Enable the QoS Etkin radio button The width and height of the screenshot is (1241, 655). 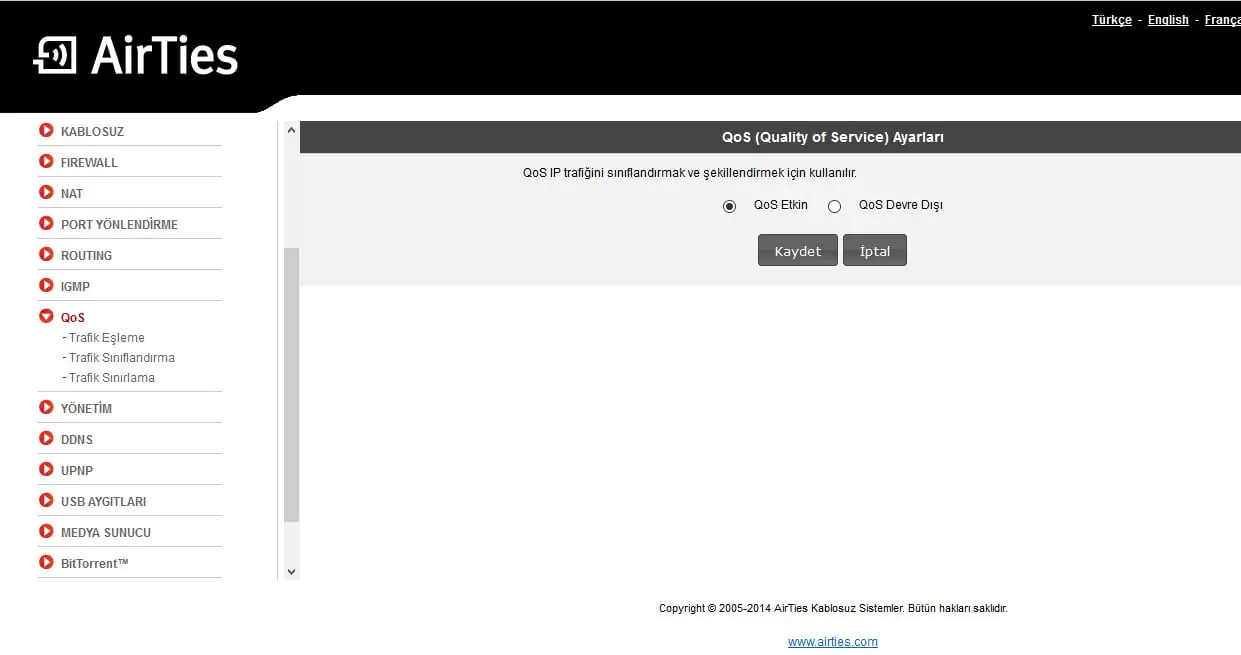click(x=729, y=206)
